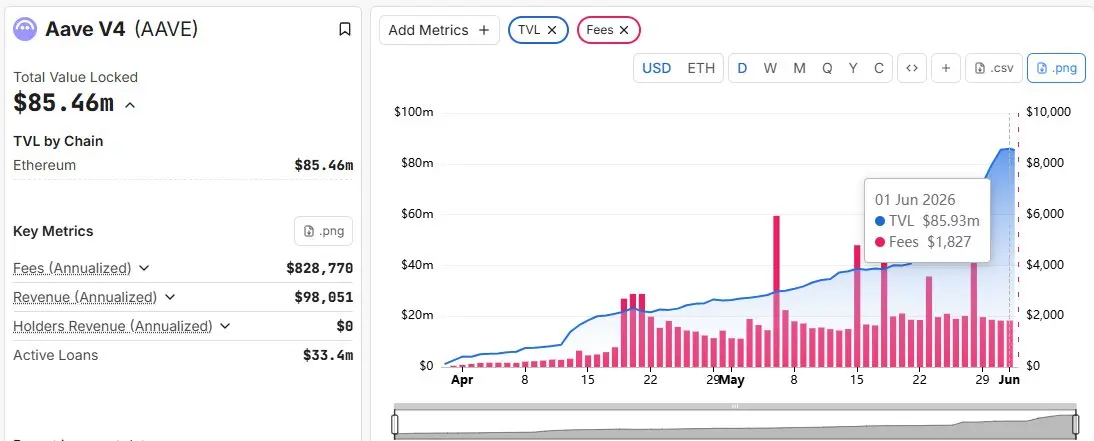Expand Holders Revenue (Annualized) details
This screenshot has width=1094, height=441.
pos(225,326)
